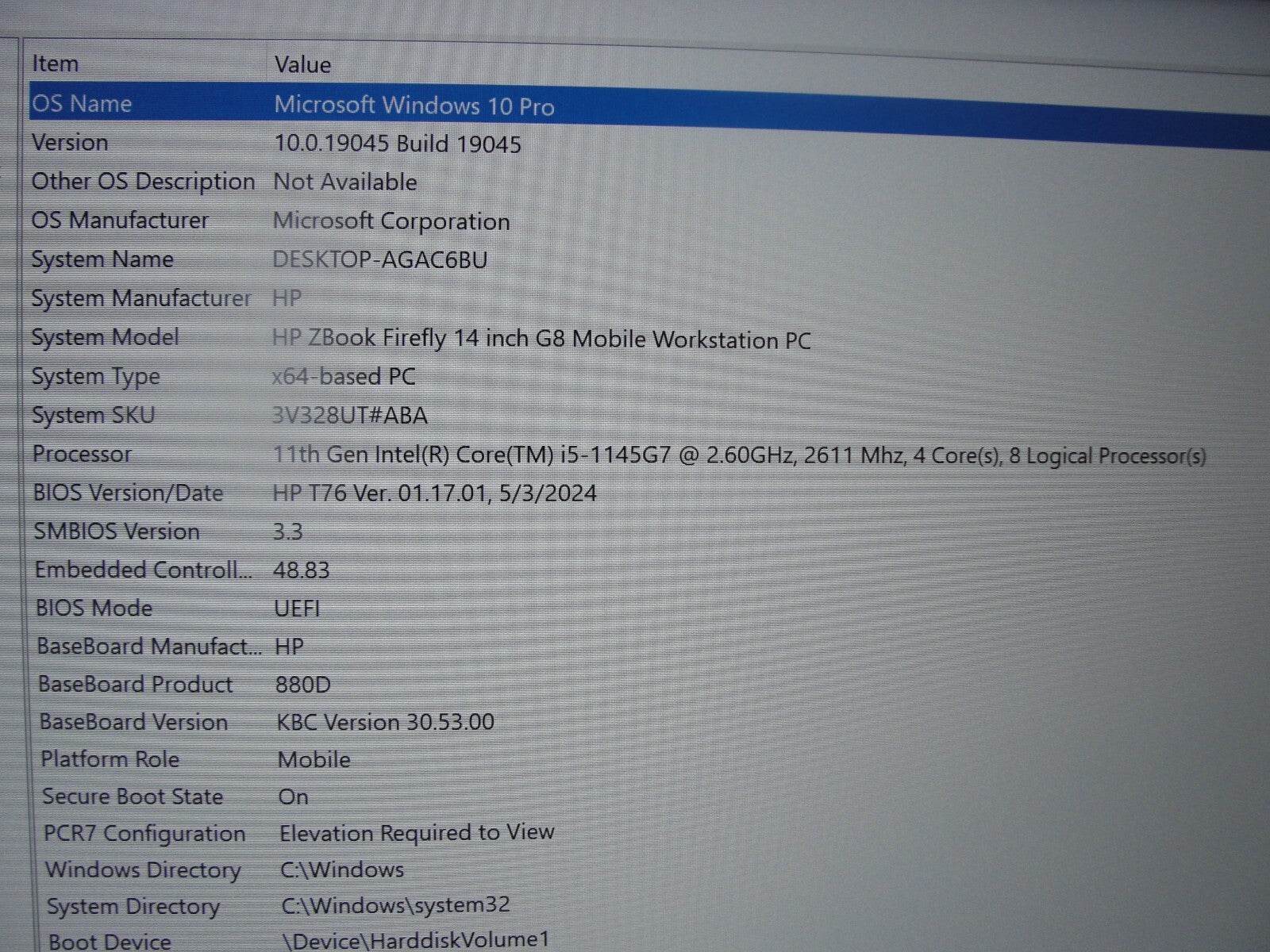Select the Platform Role Mobile row
This screenshot has width=1270, height=952.
pos(238,759)
